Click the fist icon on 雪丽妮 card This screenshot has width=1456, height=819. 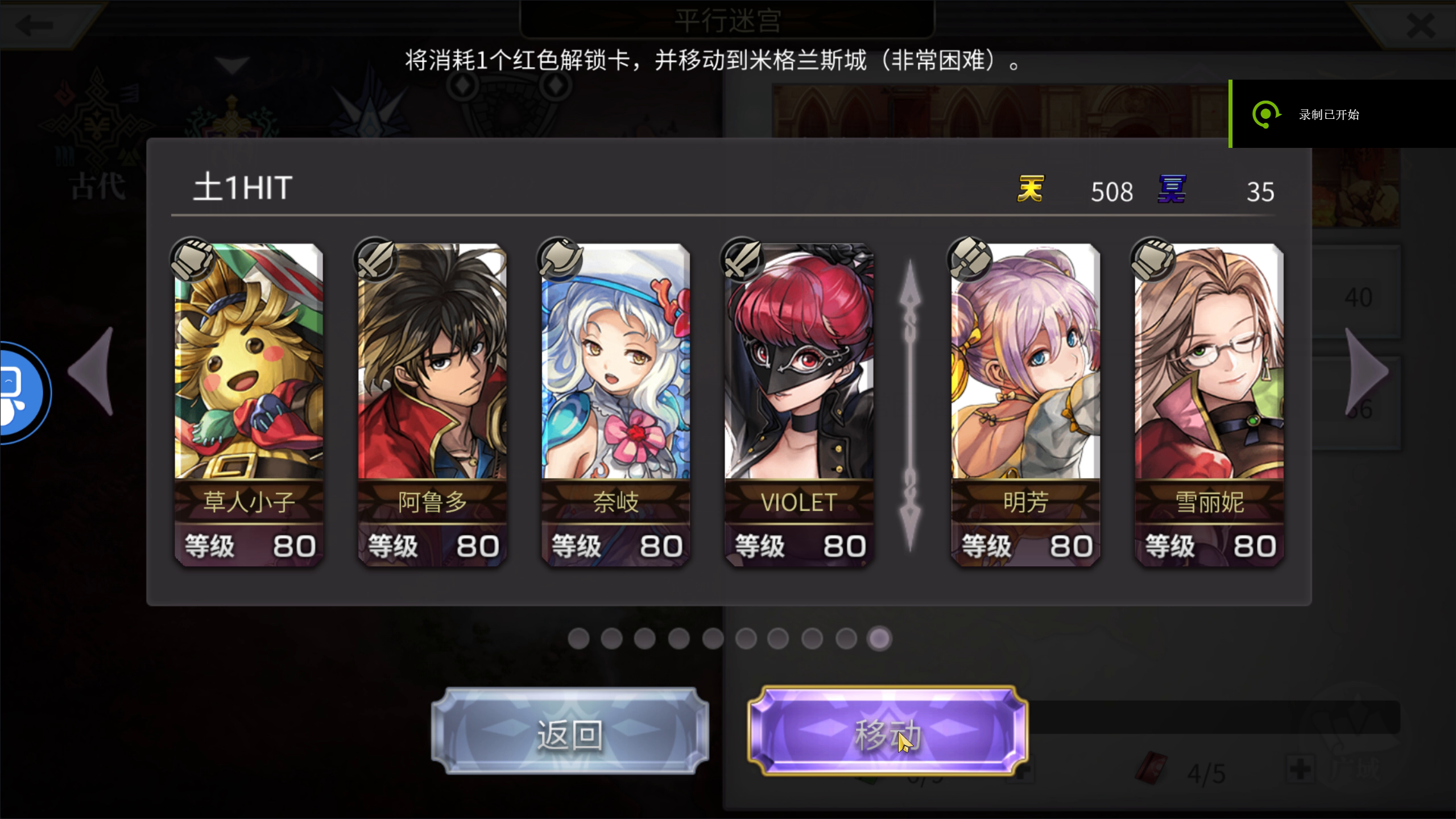pyautogui.click(x=1153, y=260)
